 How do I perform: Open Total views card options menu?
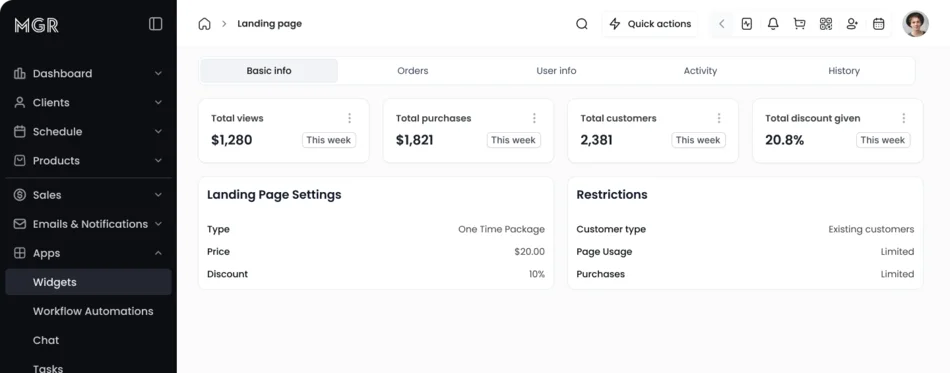(350, 118)
